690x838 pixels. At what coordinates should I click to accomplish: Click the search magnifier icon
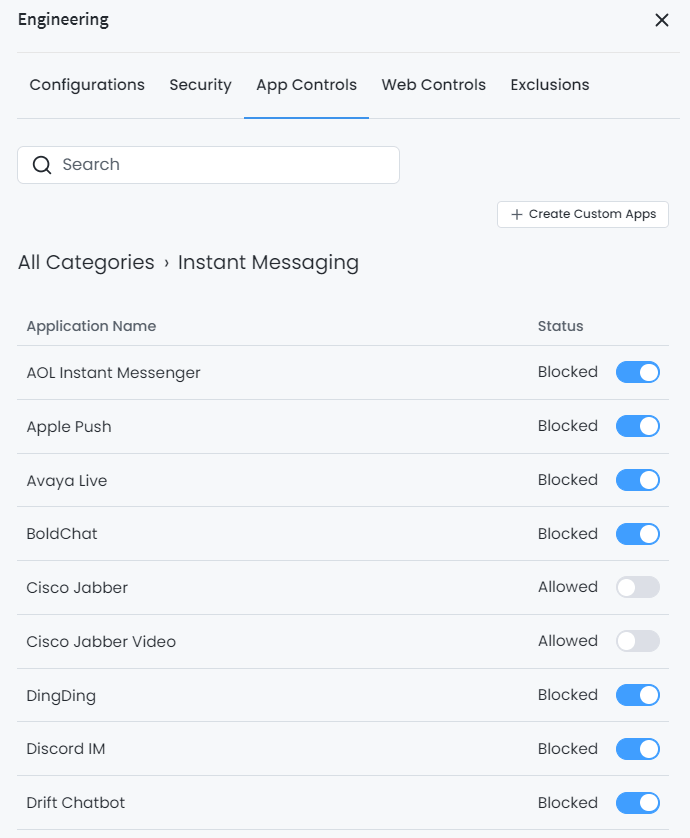(42, 164)
